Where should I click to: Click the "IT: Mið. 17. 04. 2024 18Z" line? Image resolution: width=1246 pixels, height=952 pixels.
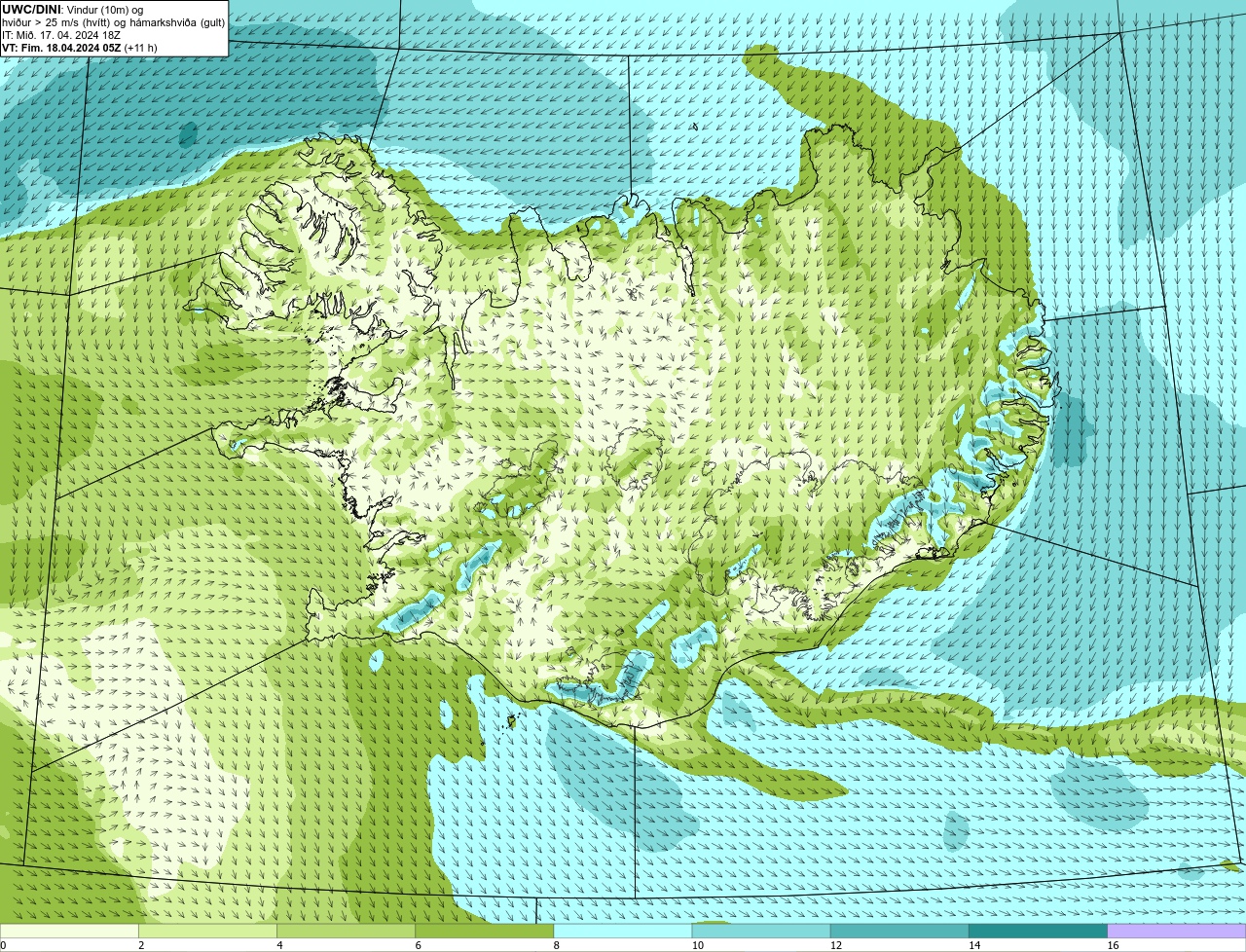coord(61,35)
